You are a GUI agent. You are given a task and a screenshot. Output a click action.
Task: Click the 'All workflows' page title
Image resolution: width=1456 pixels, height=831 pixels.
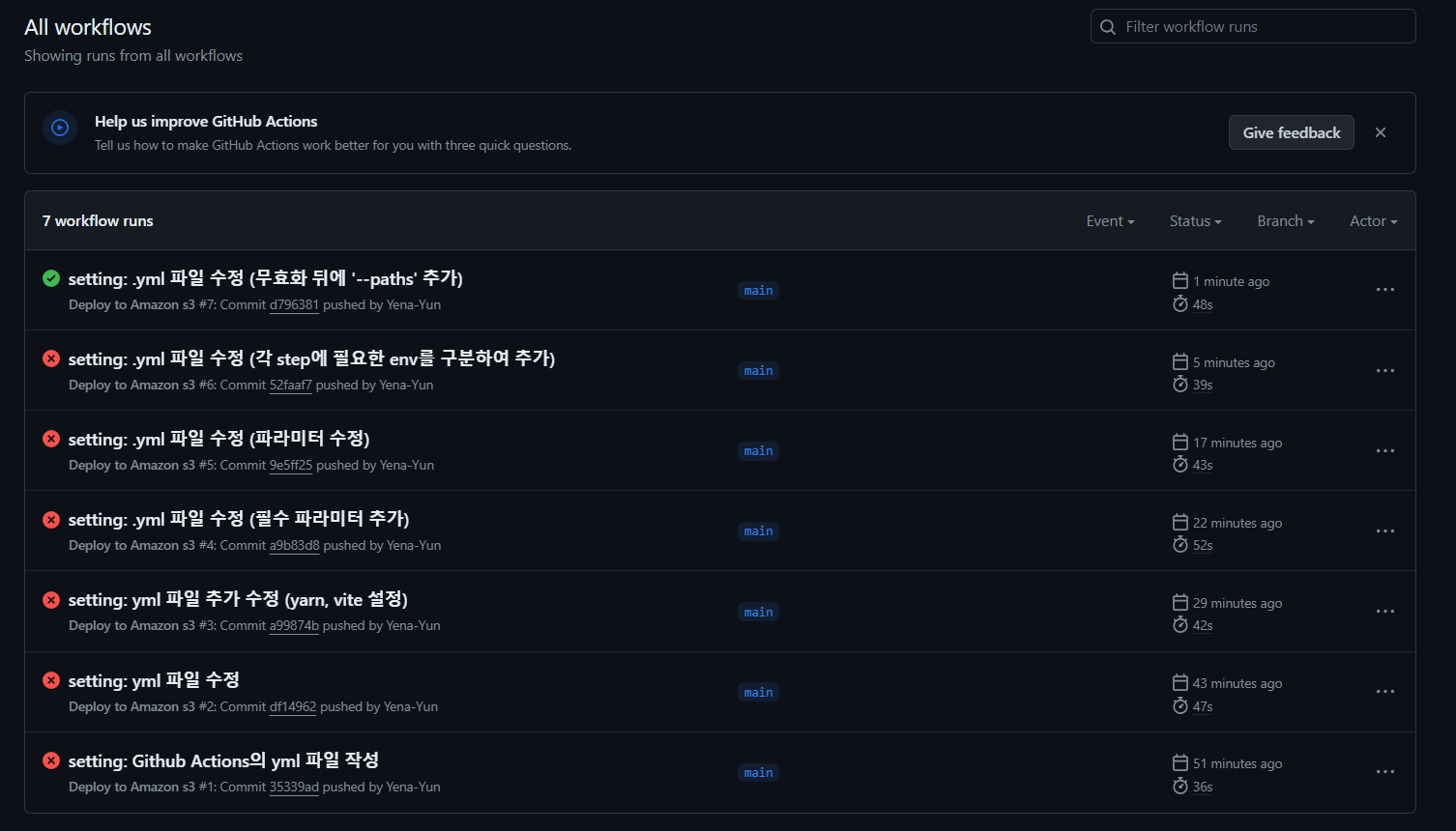click(88, 27)
